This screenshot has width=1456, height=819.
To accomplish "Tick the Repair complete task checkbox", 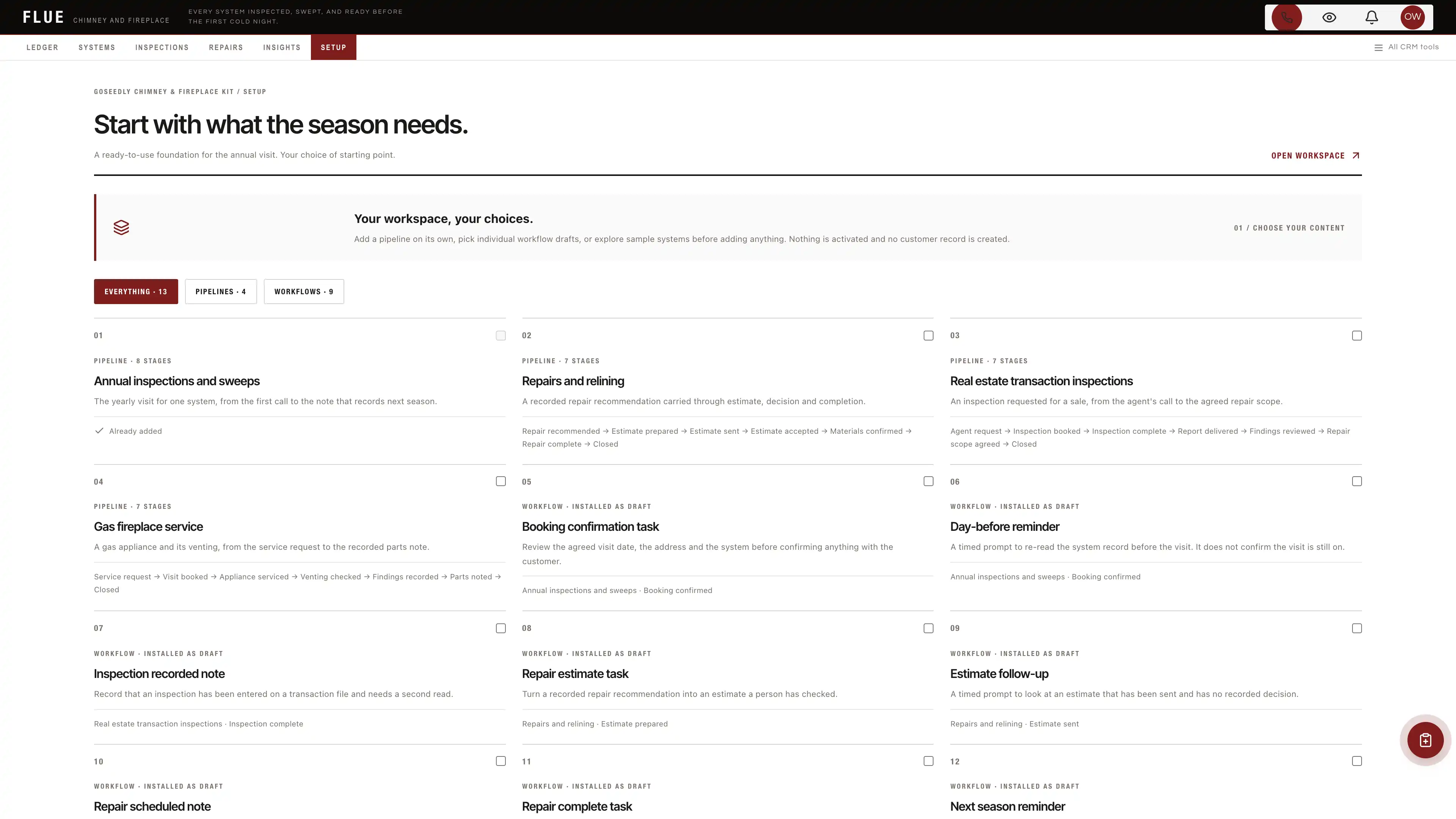I will coord(929,761).
